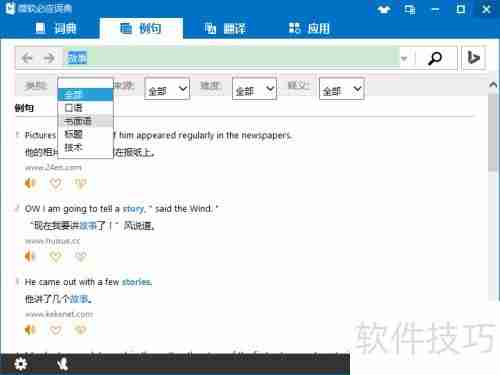Switch to mini window mode icon
This screenshot has height=375, width=500.
pos(410,9)
